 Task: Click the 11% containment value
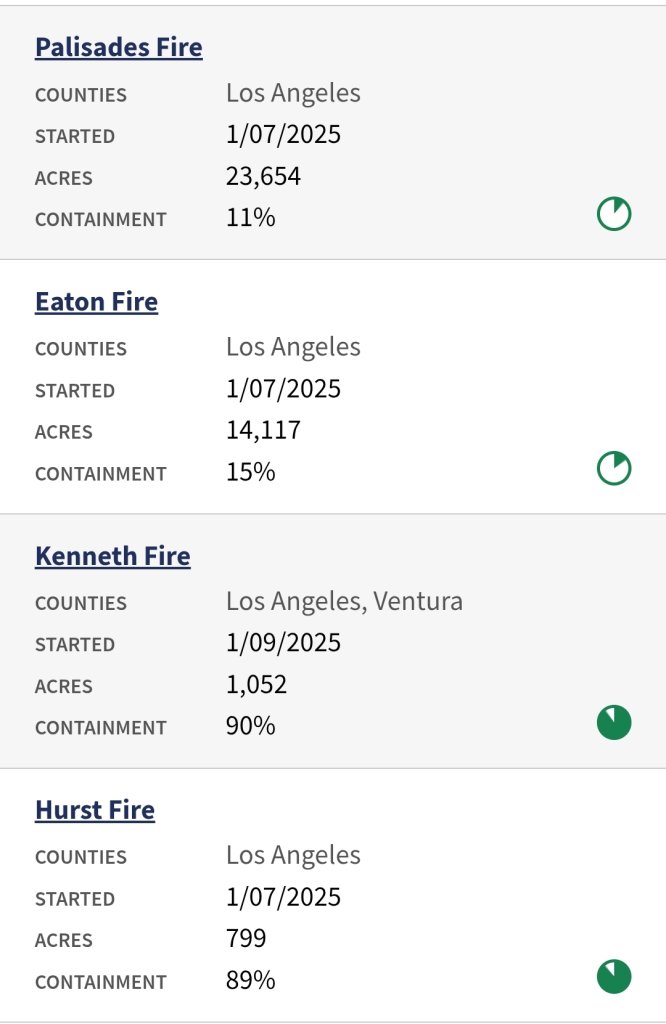tap(250, 218)
